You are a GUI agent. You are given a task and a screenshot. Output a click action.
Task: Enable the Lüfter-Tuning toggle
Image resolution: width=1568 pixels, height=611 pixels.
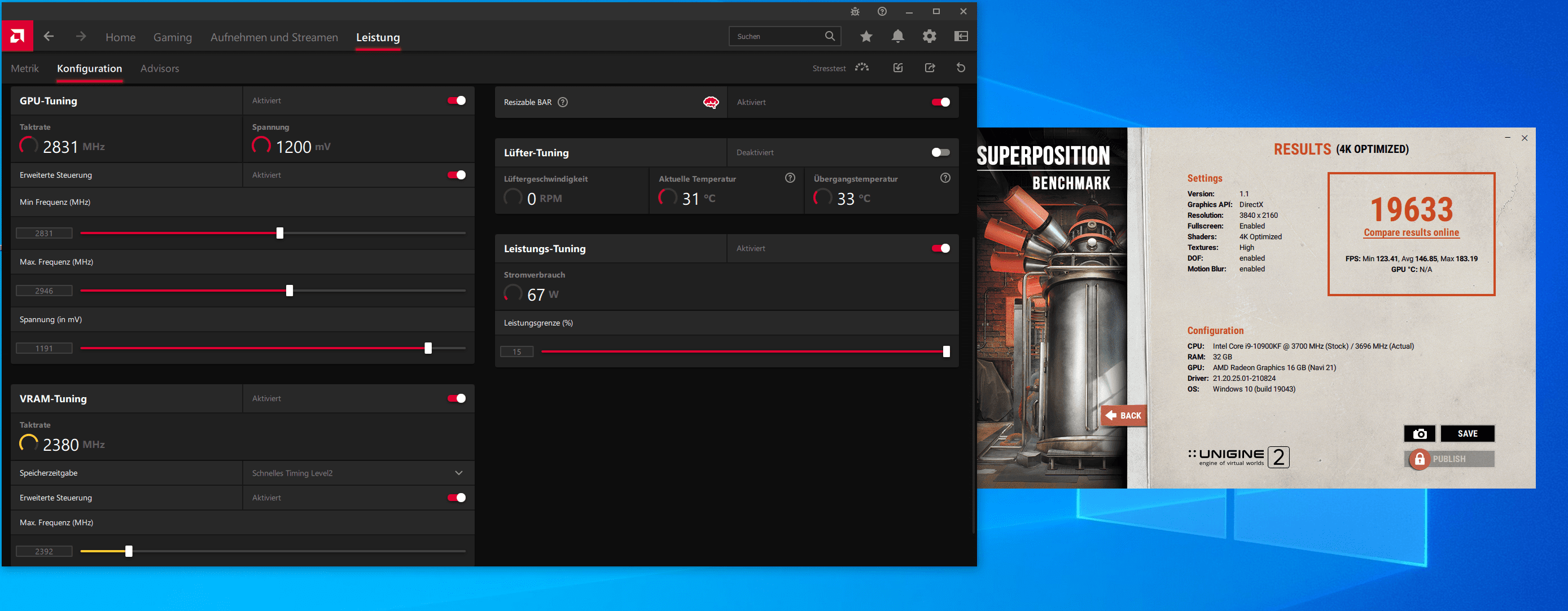940,152
